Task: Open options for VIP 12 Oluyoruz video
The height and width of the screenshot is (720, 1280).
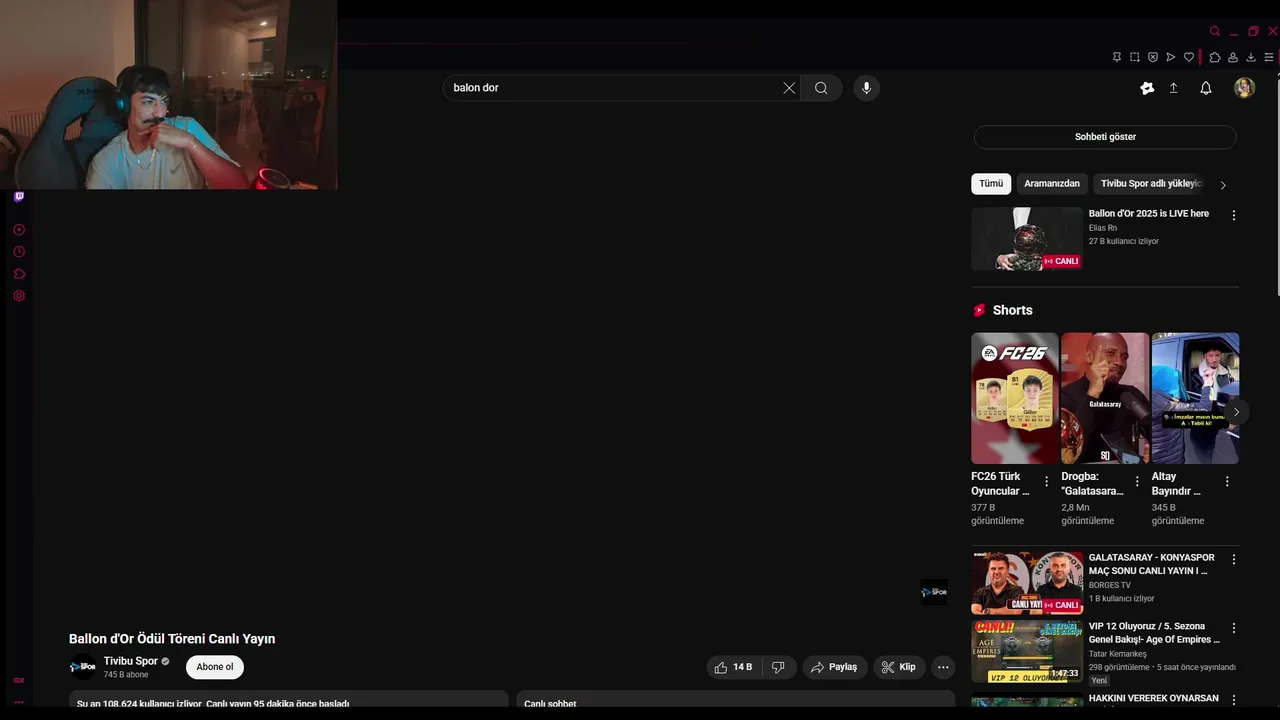Action: pyautogui.click(x=1233, y=628)
